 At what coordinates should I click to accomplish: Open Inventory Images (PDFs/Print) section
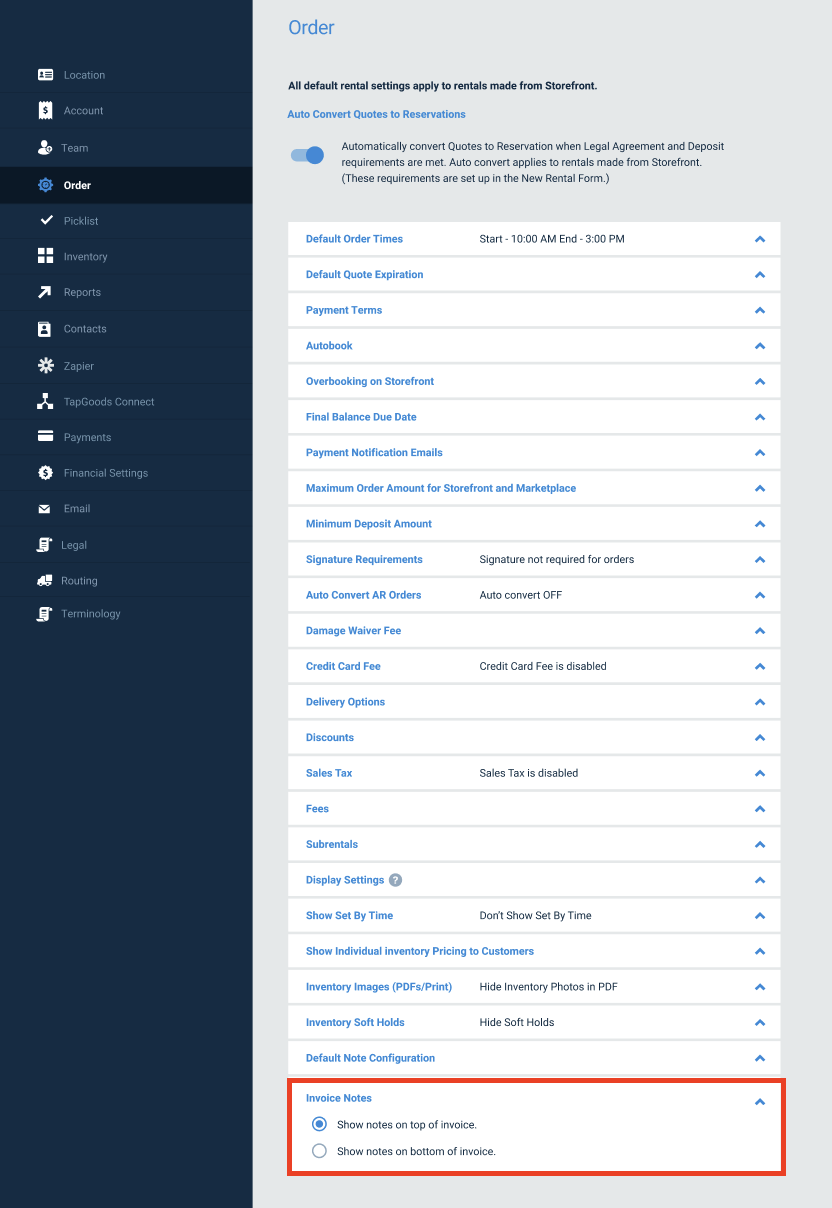pyautogui.click(x=534, y=987)
